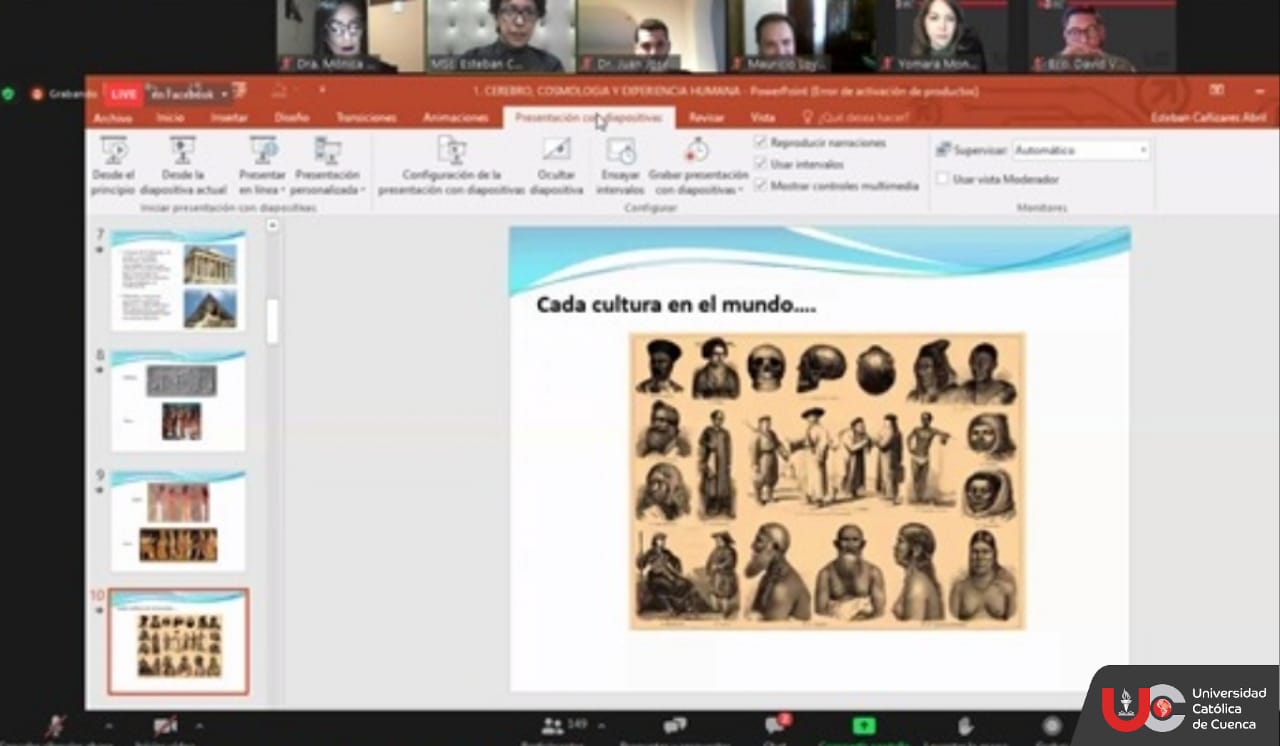Click the PowerPoint ribbon display options button
1280x746 pixels.
1216,90
